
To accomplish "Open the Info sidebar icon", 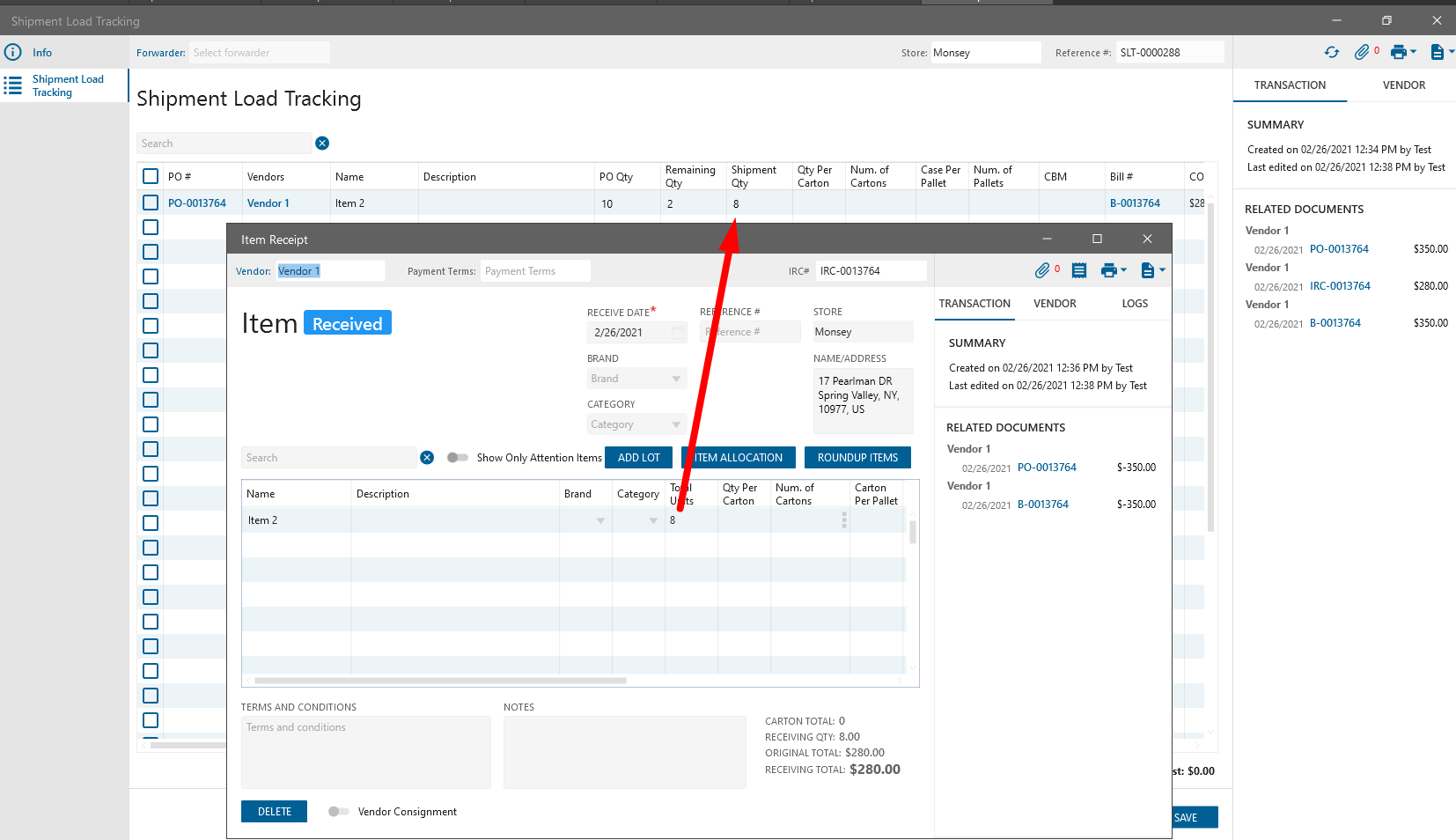I will 13,53.
